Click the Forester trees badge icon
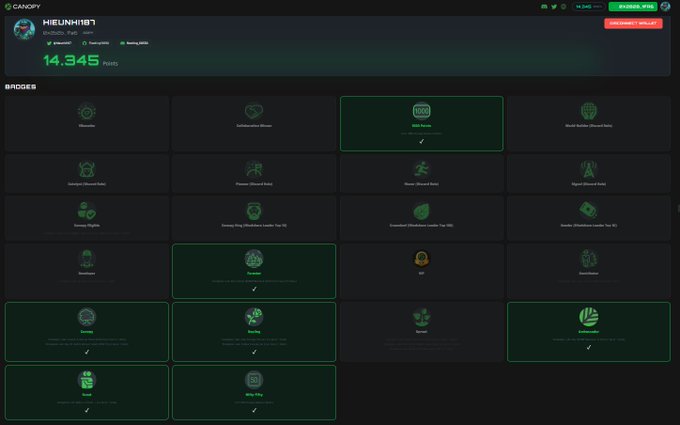The width and height of the screenshot is (680, 425). (254, 259)
